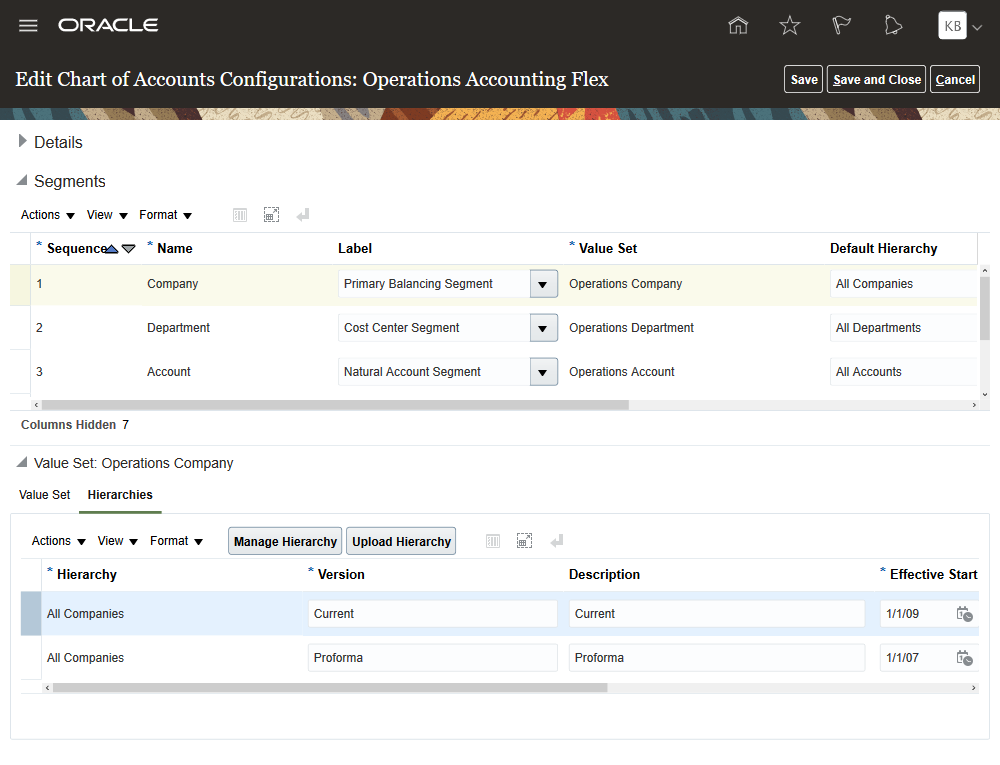Open date picker for 1/1/09 start date
Viewport: 1000px width, 765px height.
[964, 614]
